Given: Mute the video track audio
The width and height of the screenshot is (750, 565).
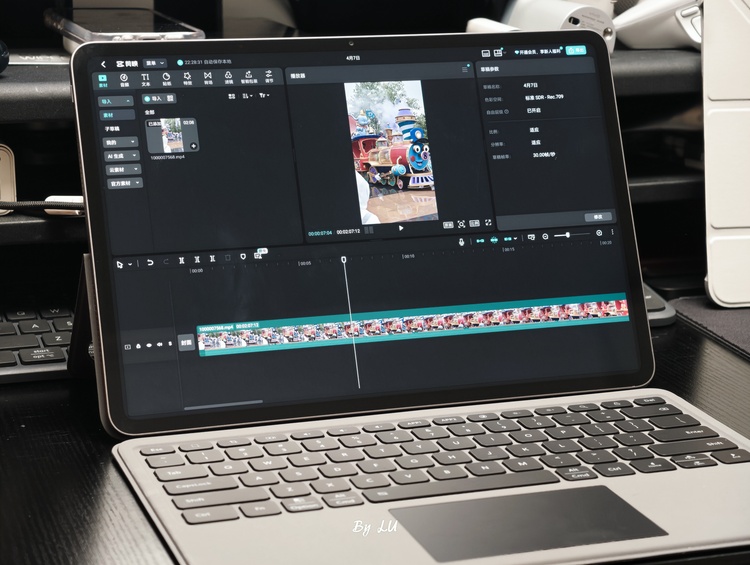Looking at the screenshot, I should tap(161, 346).
